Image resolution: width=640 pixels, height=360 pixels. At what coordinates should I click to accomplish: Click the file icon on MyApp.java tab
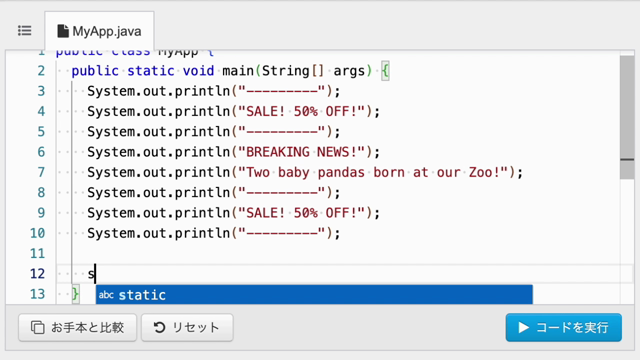pyautogui.click(x=62, y=31)
